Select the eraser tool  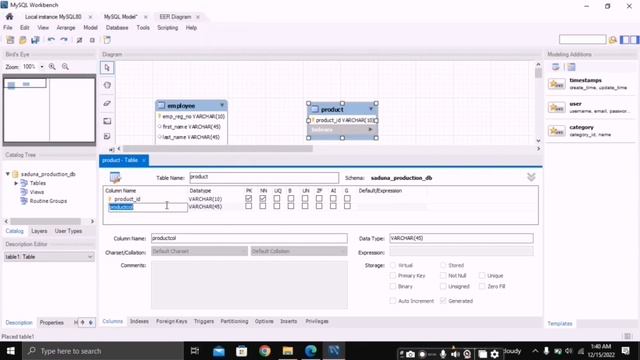pos(107,103)
